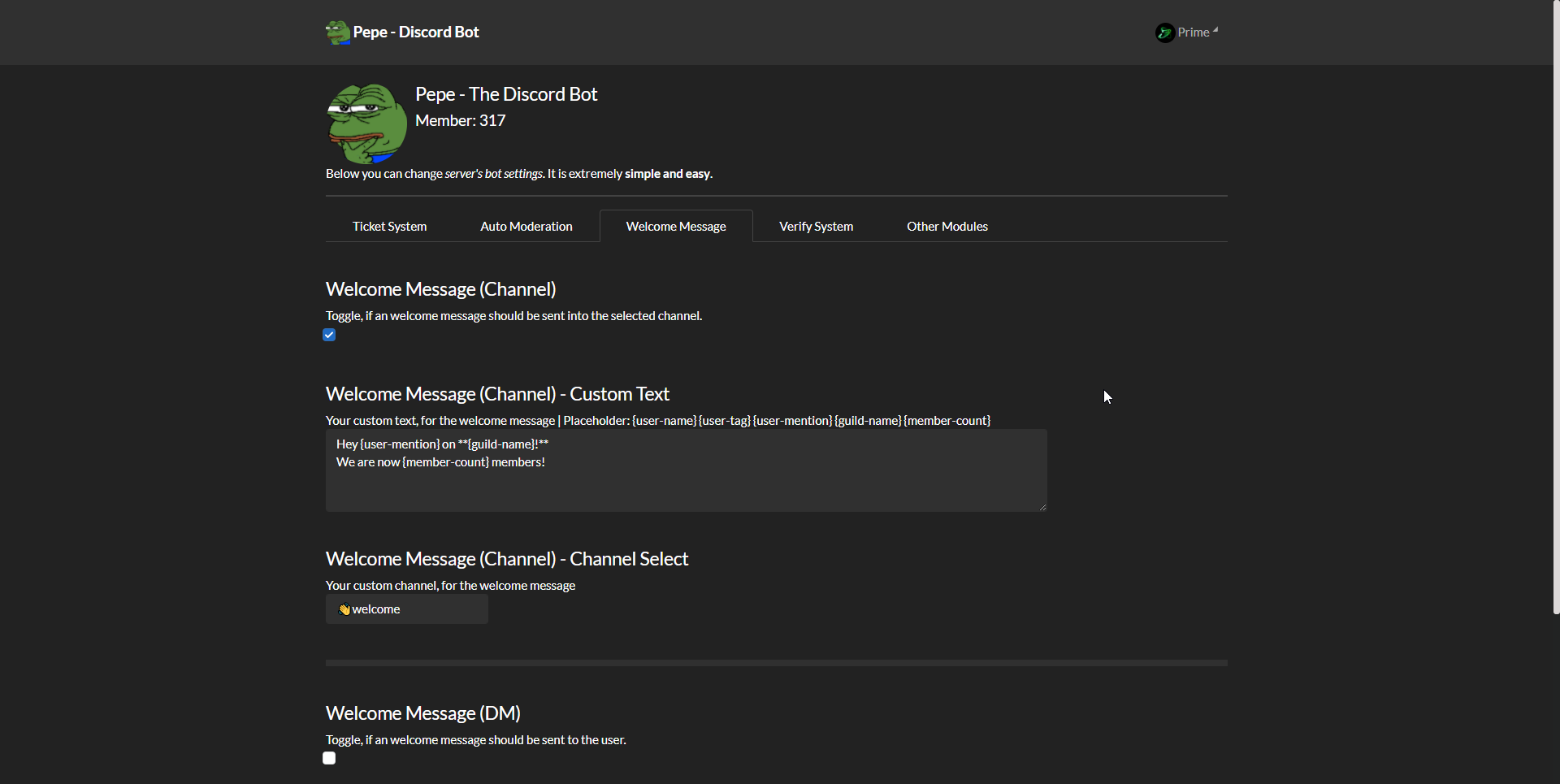The width and height of the screenshot is (1560, 784).
Task: Click the 'Pepe - The Discord Bot' title
Action: pyautogui.click(x=506, y=94)
